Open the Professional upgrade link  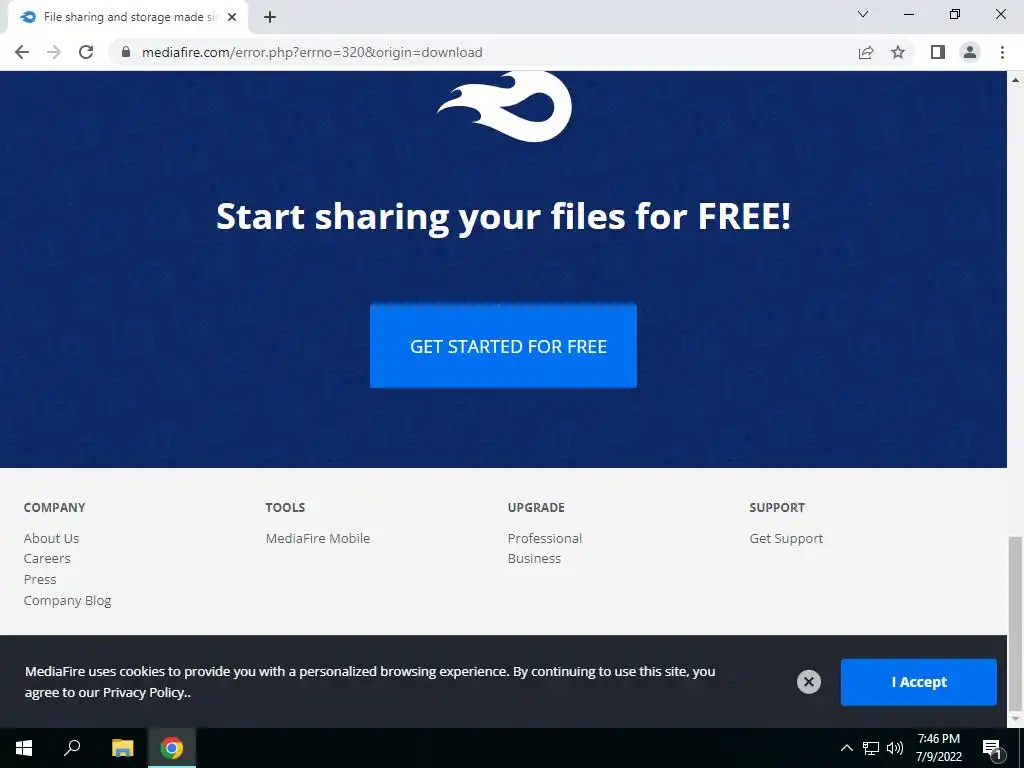pos(545,538)
